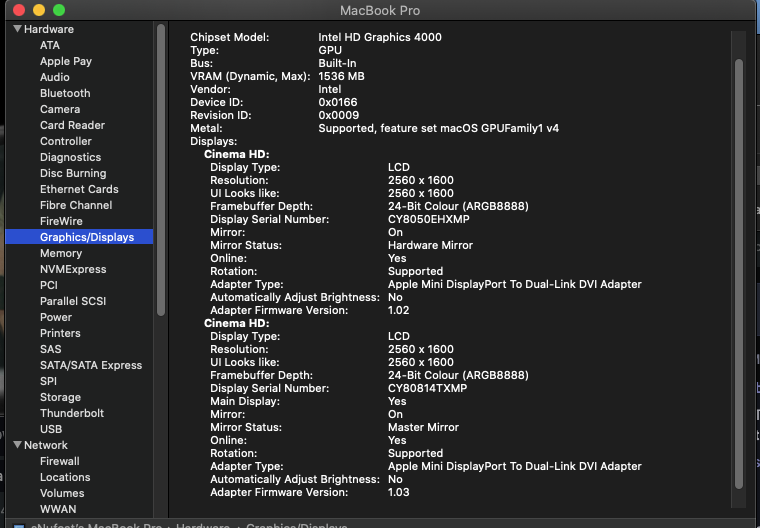The width and height of the screenshot is (760, 528).
Task: Open WWAN under Network
Action: tap(58, 509)
